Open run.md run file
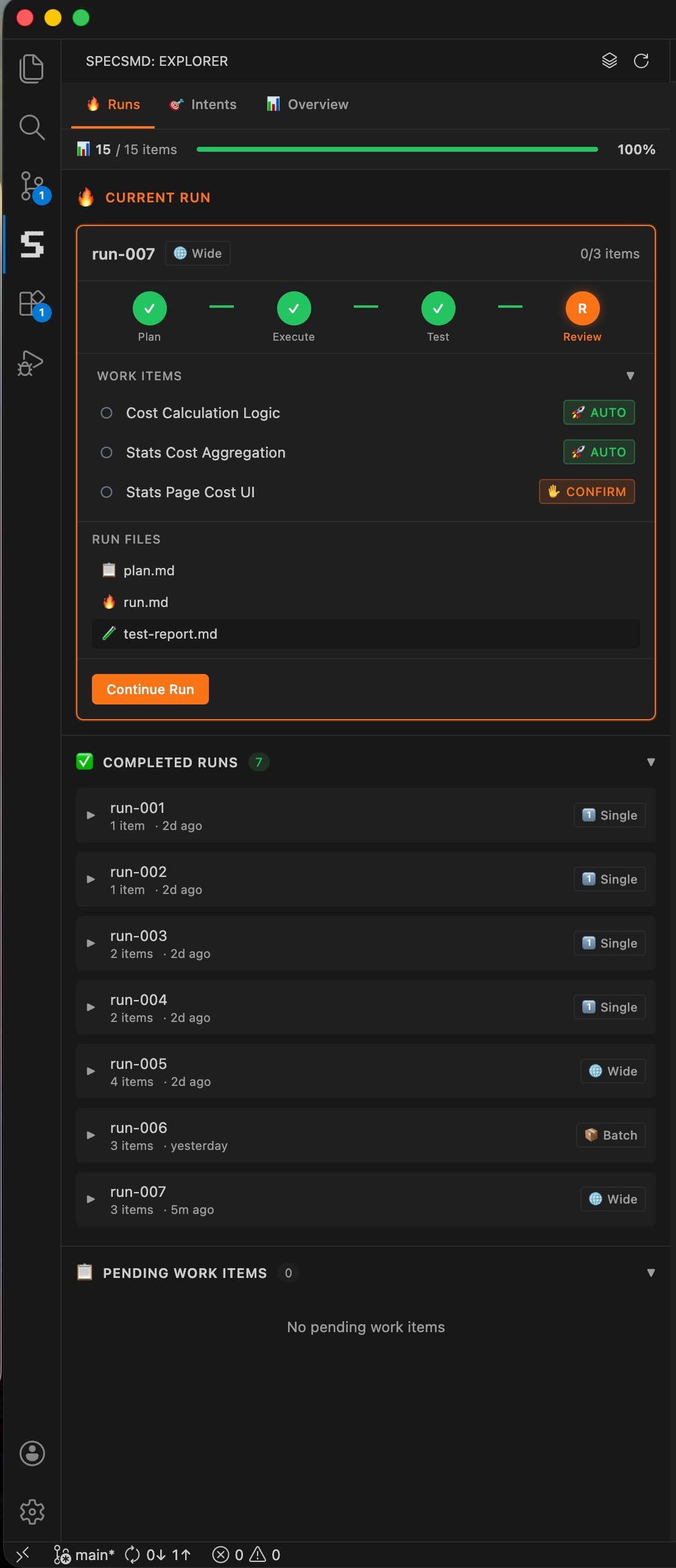The width and height of the screenshot is (676, 1568). pos(365,602)
